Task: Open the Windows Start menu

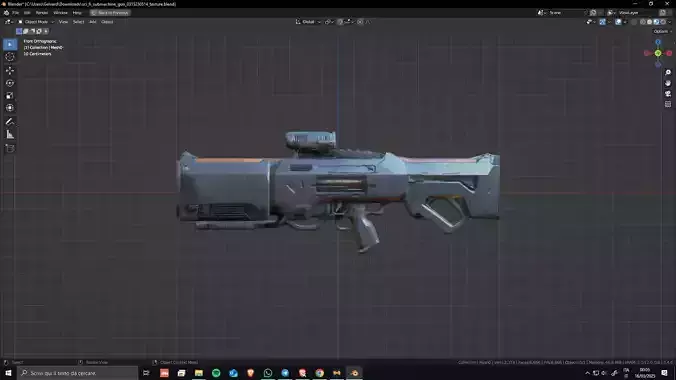Action: (9, 373)
